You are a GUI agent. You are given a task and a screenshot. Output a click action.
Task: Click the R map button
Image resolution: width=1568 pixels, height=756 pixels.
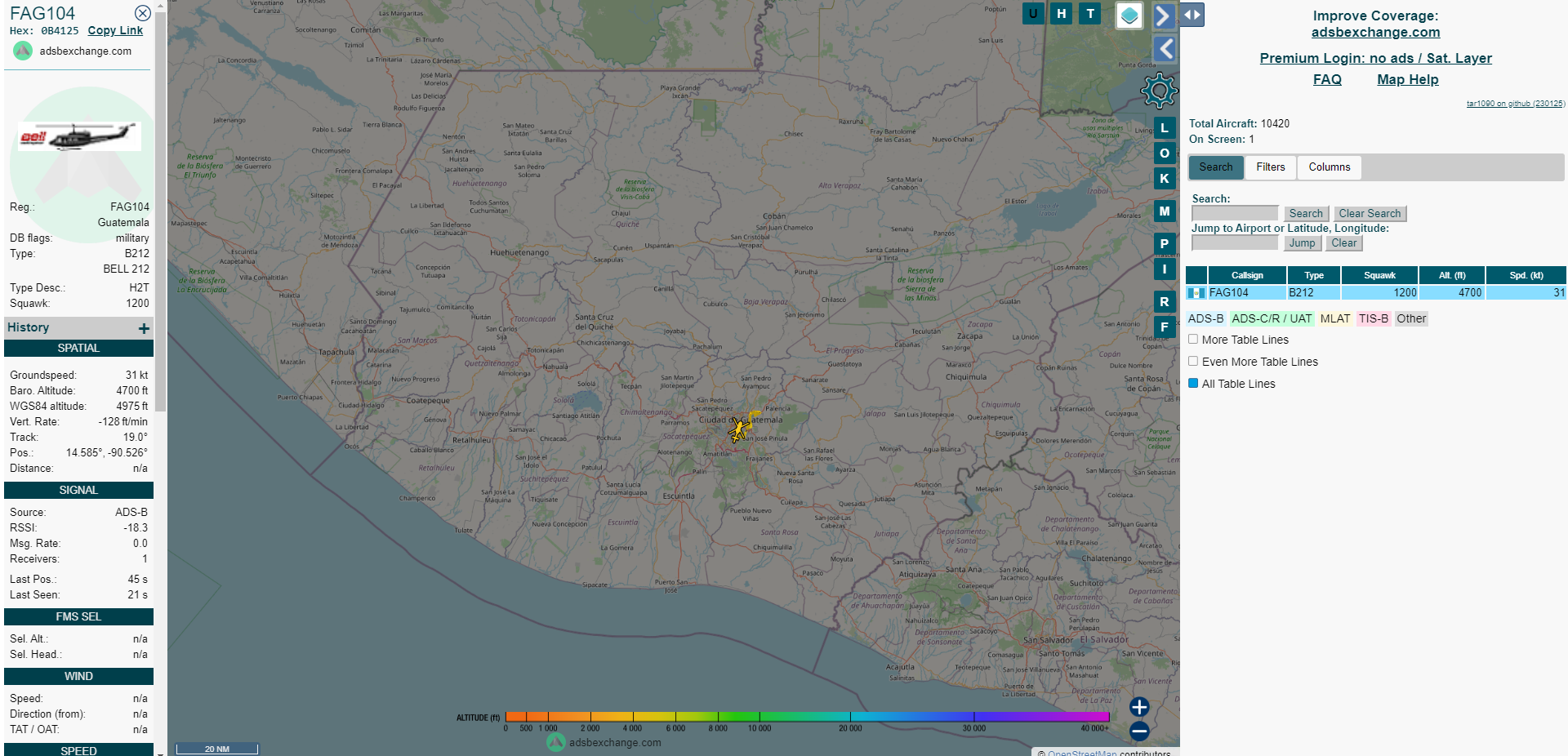1165,302
